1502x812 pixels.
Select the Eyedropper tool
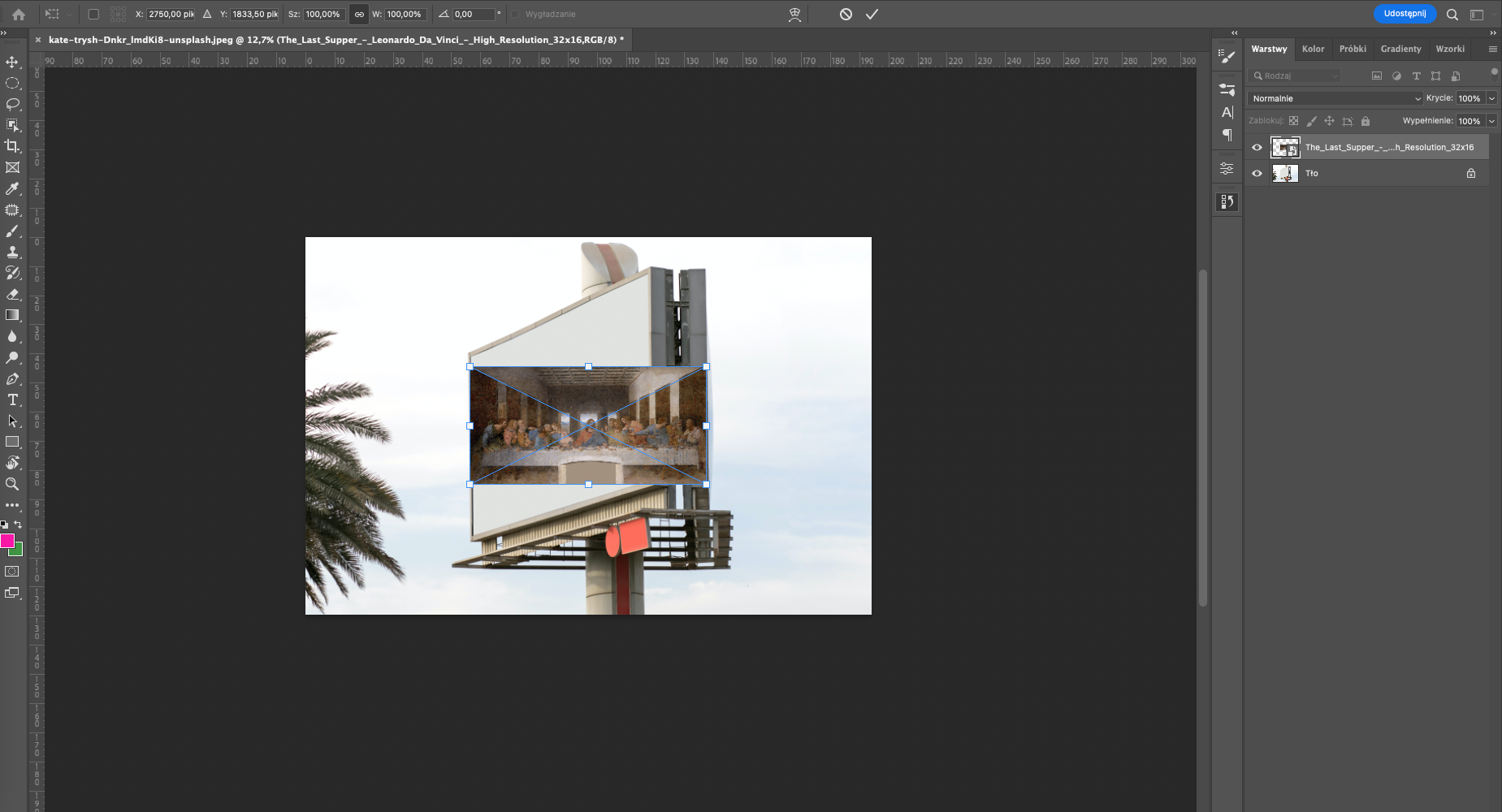point(12,188)
